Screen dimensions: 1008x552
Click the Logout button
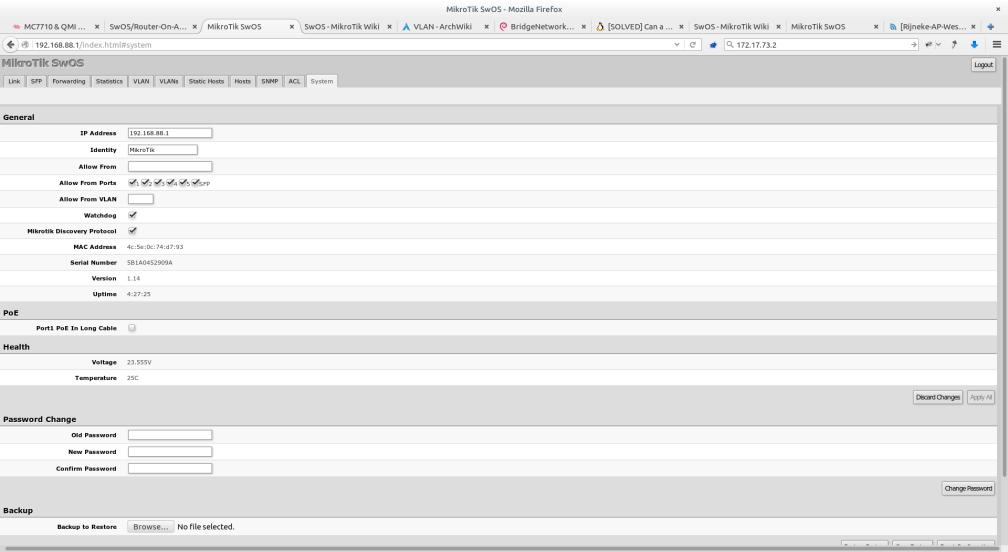(x=983, y=65)
